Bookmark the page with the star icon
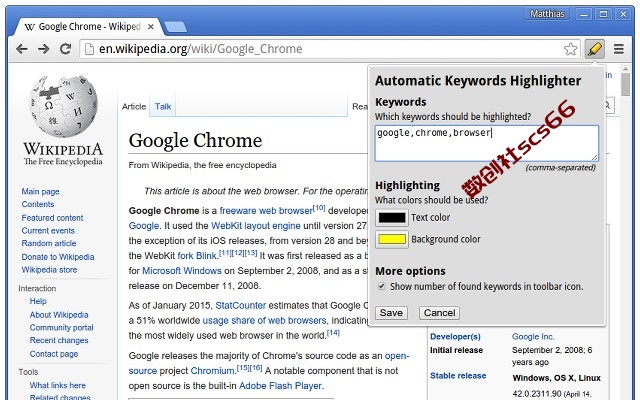 [570, 49]
